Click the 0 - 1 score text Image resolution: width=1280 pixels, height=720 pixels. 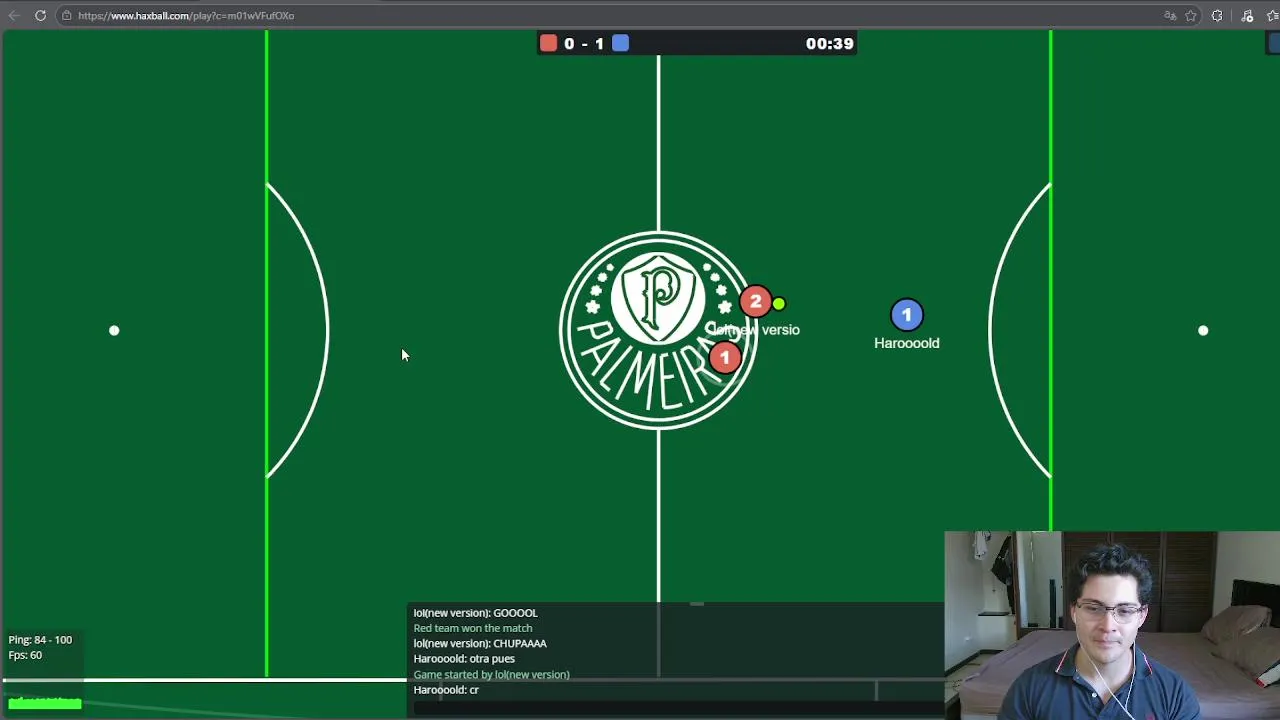tap(584, 43)
